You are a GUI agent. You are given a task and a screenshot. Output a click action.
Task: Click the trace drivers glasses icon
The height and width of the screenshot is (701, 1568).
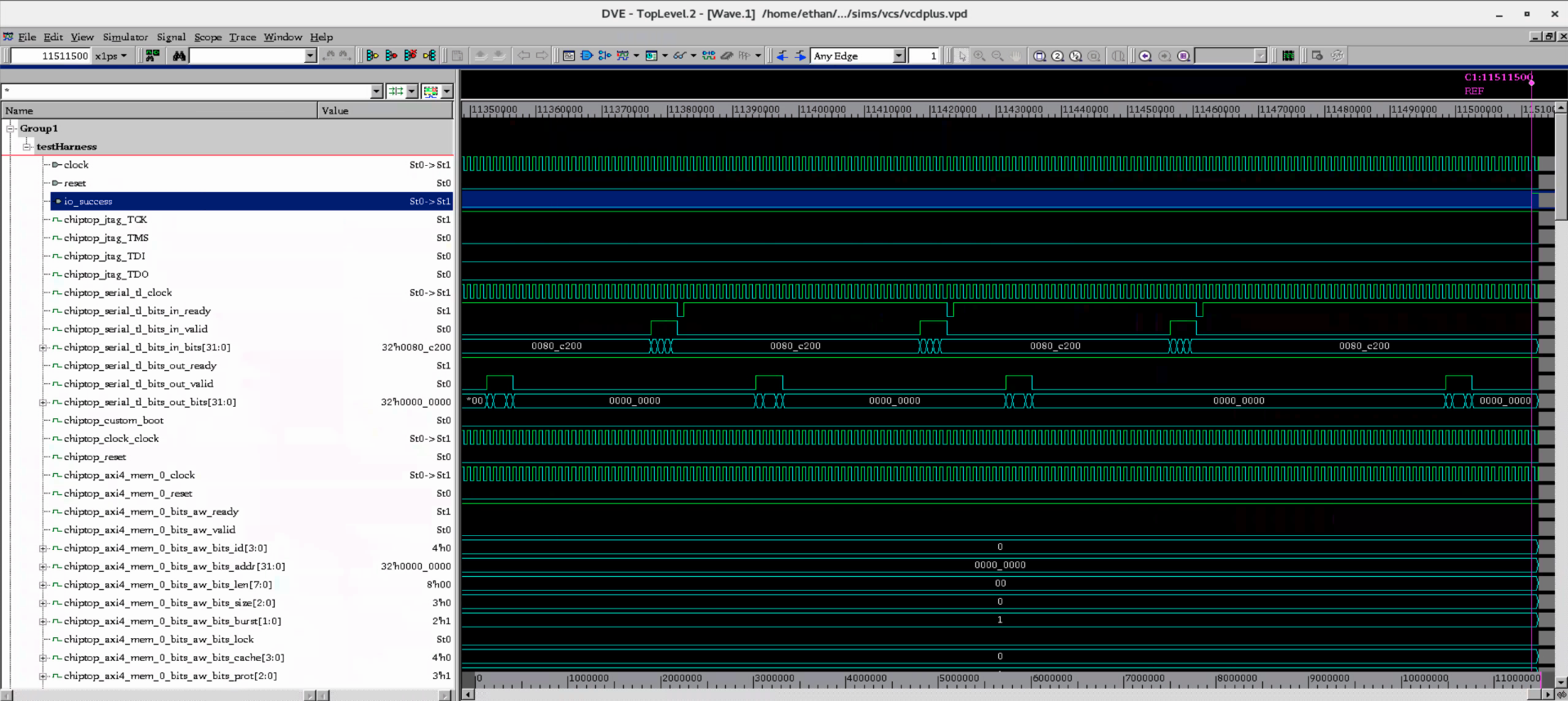(x=679, y=56)
